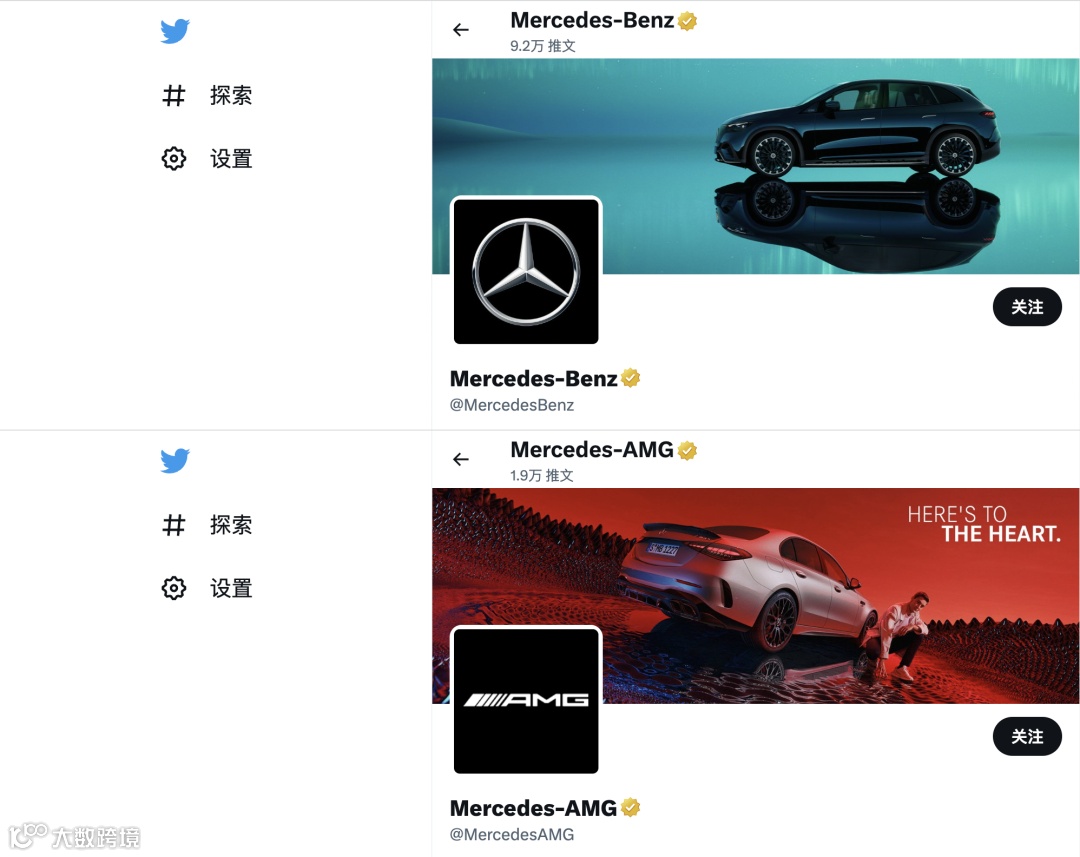This screenshot has height=857, width=1080.
Task: Click hashtag explore icon in lower sidebar
Action: coord(174,525)
